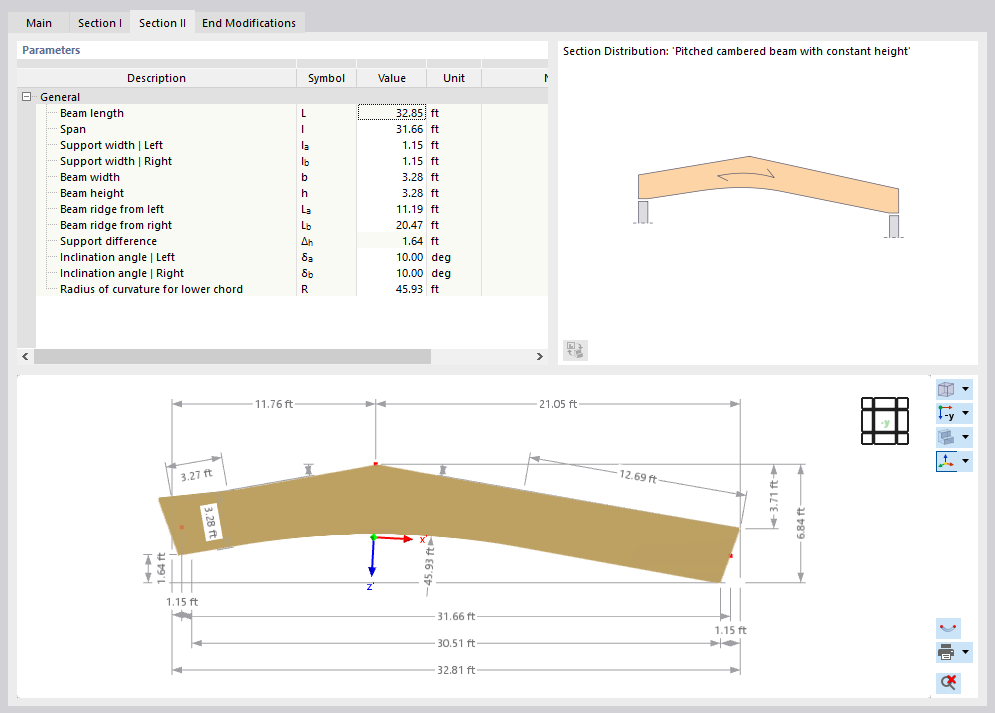Screen dimensions: 995x713
Task: Open the dropdown beside the isometric view button
Action: [964, 389]
